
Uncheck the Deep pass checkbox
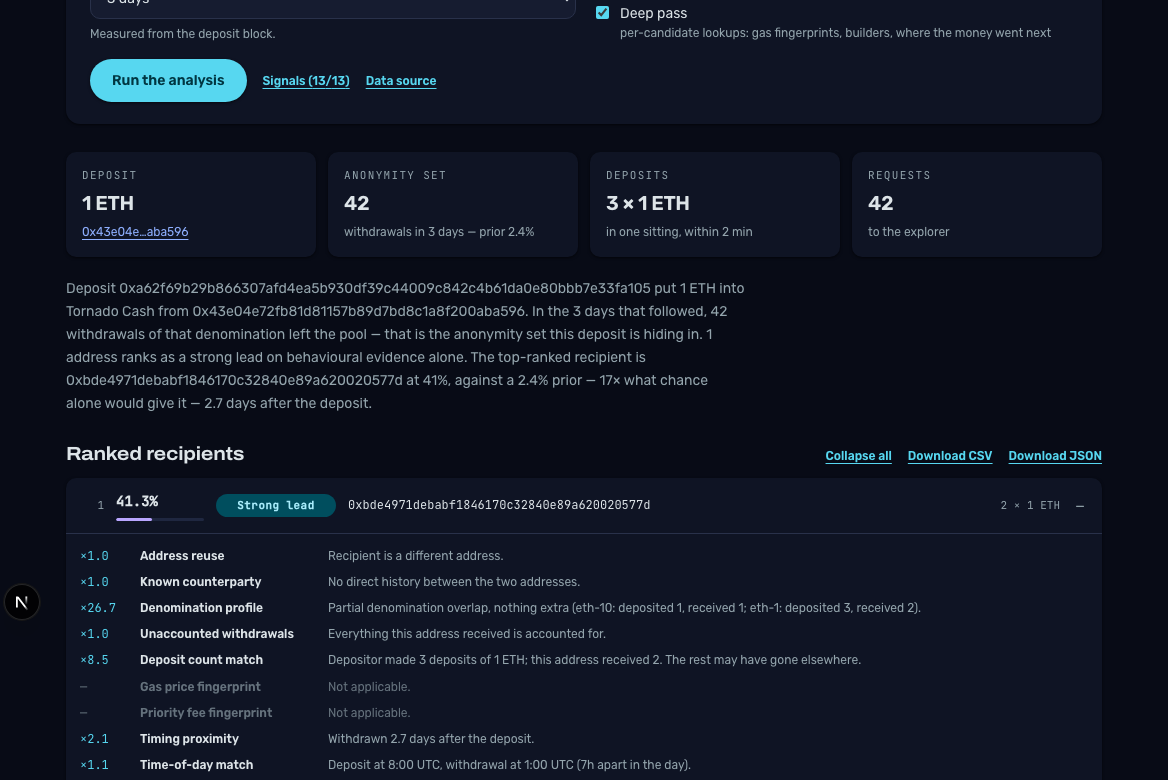click(x=603, y=13)
